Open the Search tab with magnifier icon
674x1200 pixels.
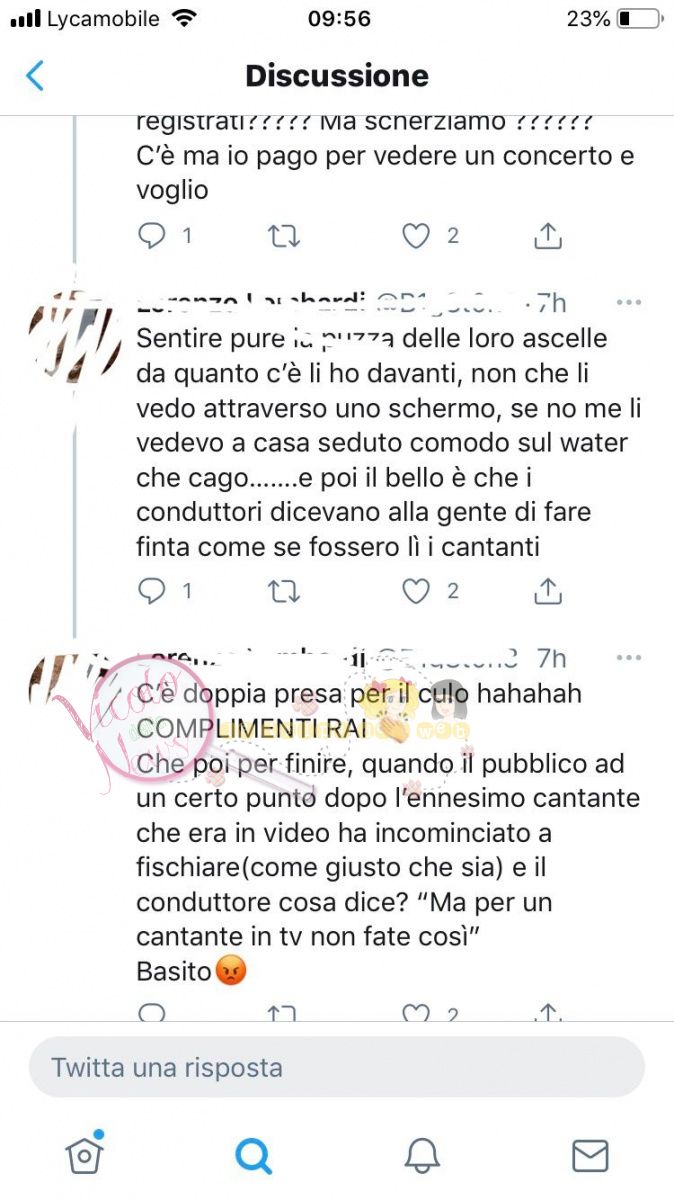click(253, 1155)
